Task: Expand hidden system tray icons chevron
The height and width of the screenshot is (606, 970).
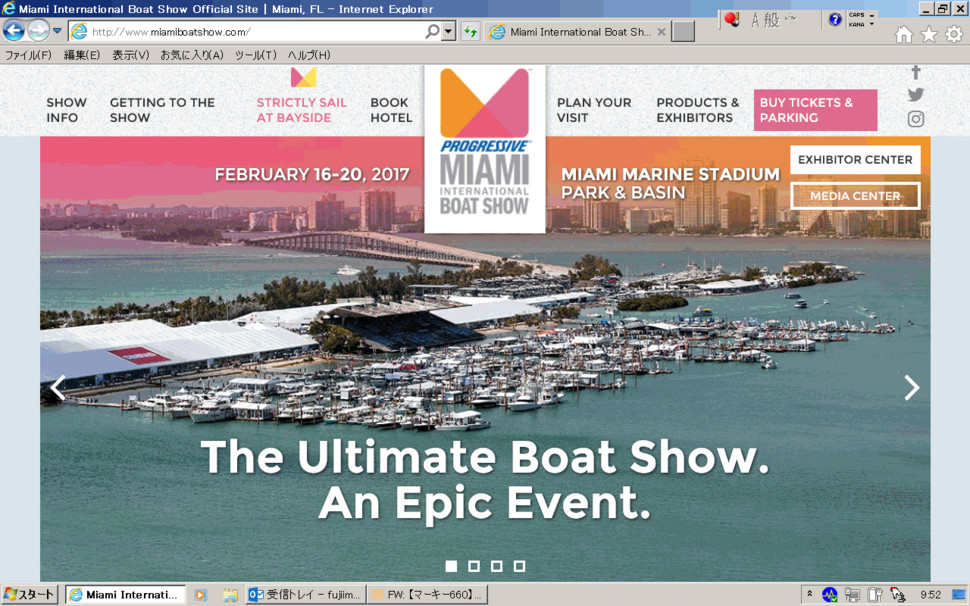Action: (x=809, y=594)
